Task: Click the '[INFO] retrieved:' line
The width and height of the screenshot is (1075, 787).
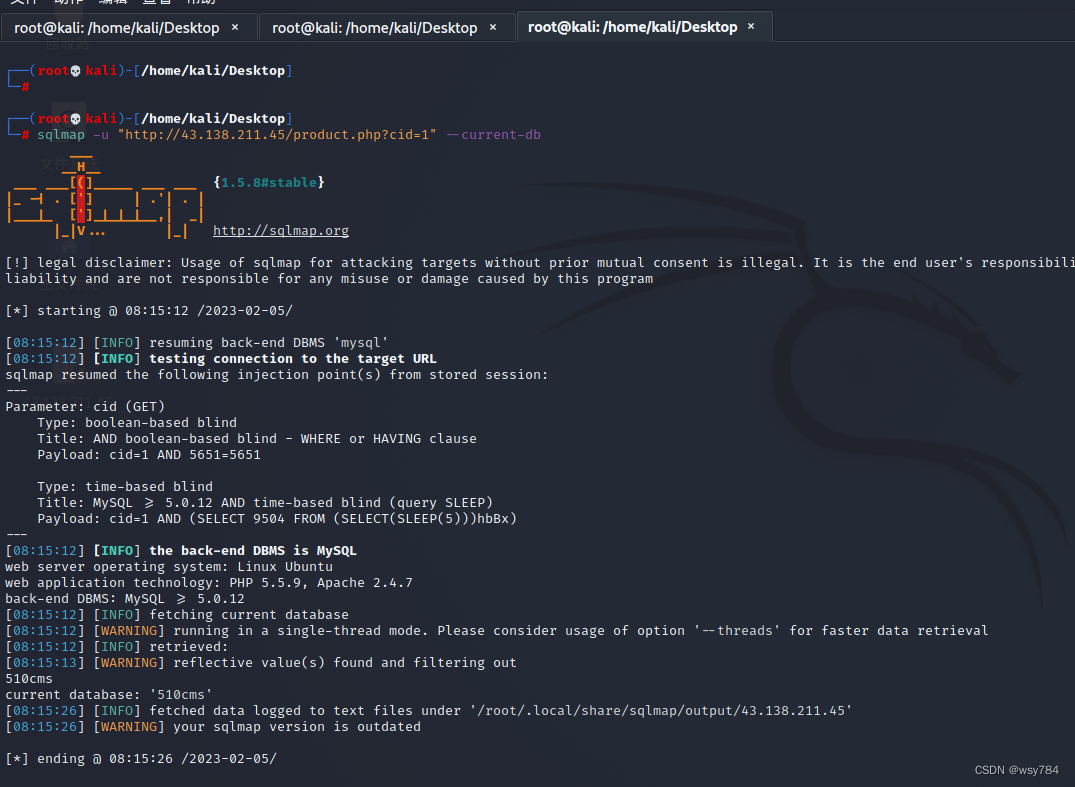Action: click(117, 647)
